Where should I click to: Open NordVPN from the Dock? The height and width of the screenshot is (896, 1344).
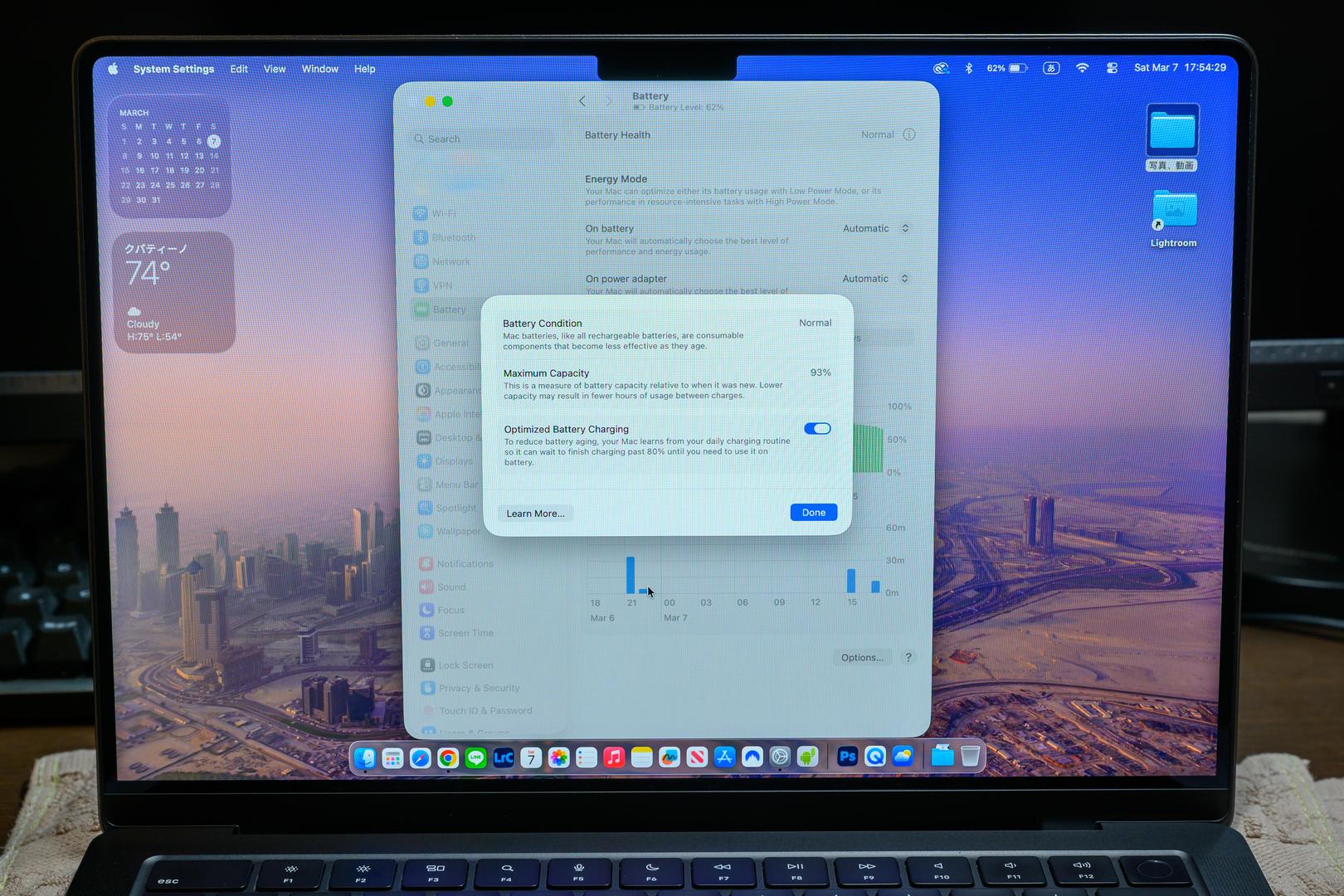[x=752, y=757]
